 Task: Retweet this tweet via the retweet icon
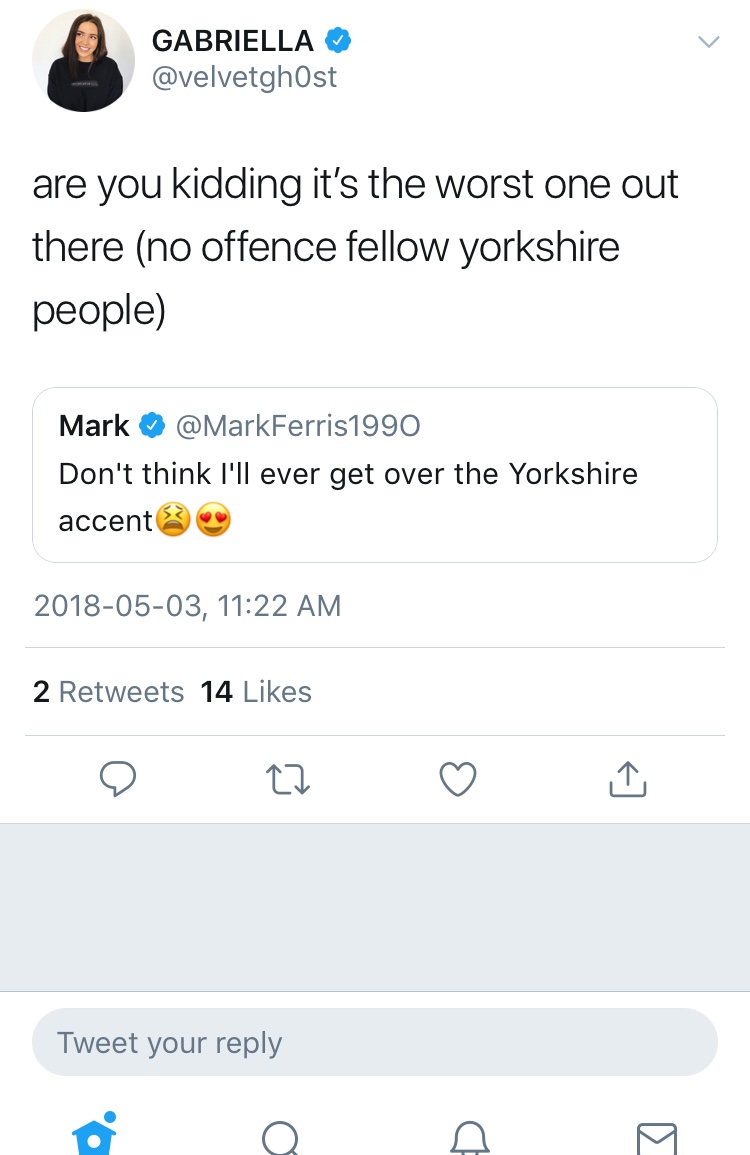point(288,779)
